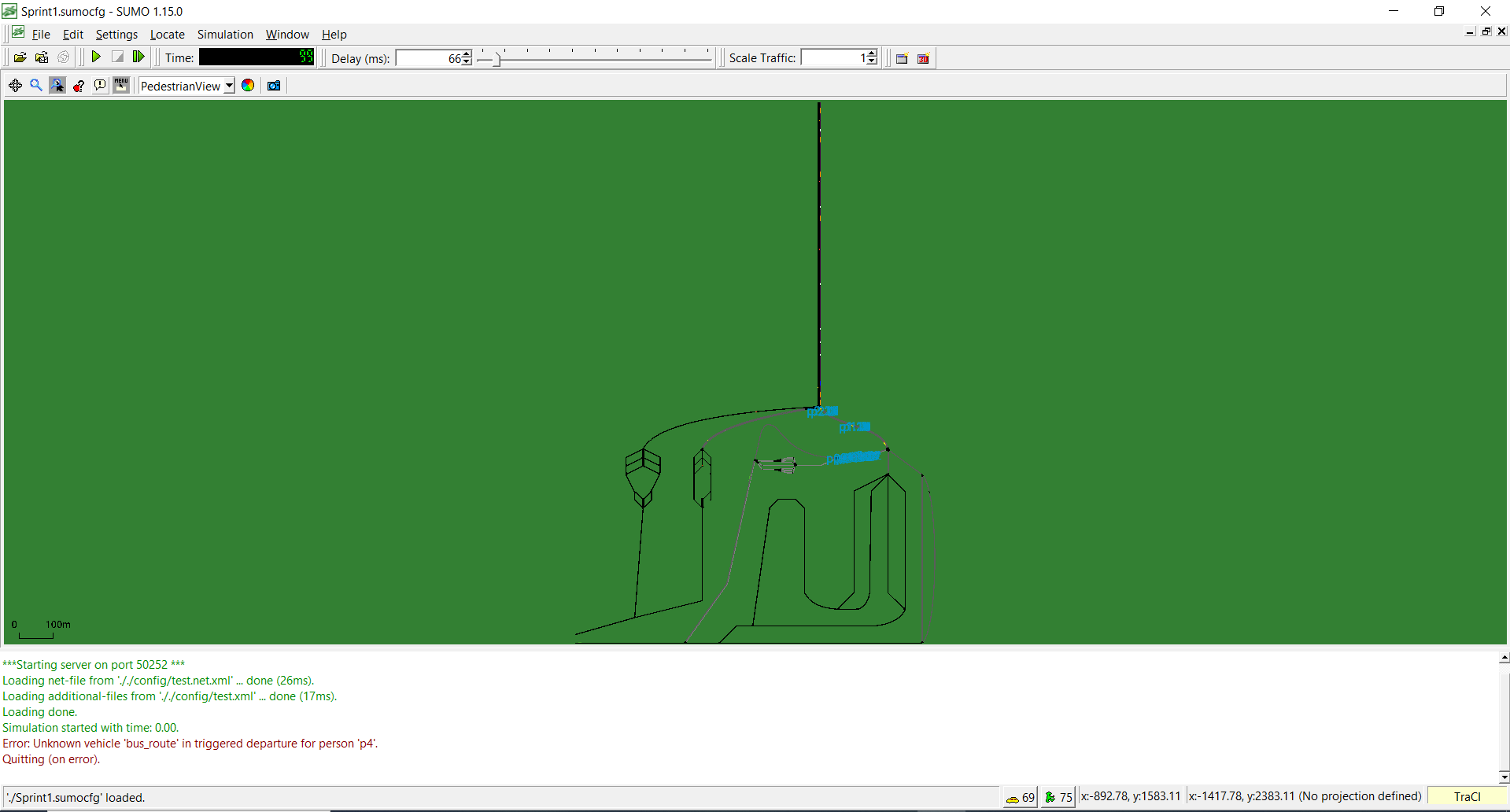Open the Locate menu
Image resolution: width=1510 pixels, height=812 pixels.
click(167, 35)
